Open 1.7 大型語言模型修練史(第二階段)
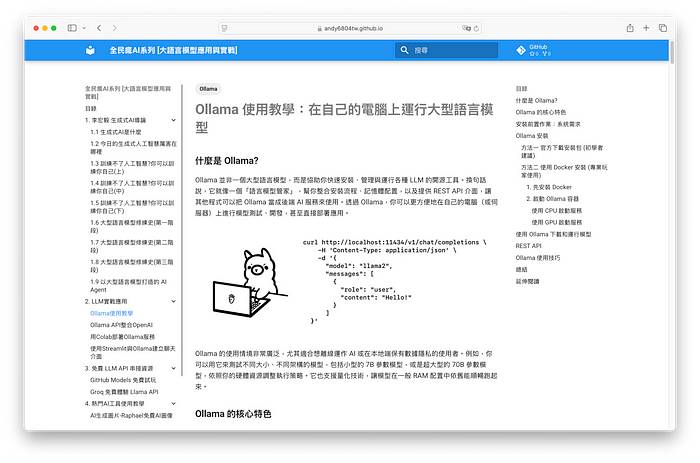The height and width of the screenshot is (463, 700). (x=132, y=246)
